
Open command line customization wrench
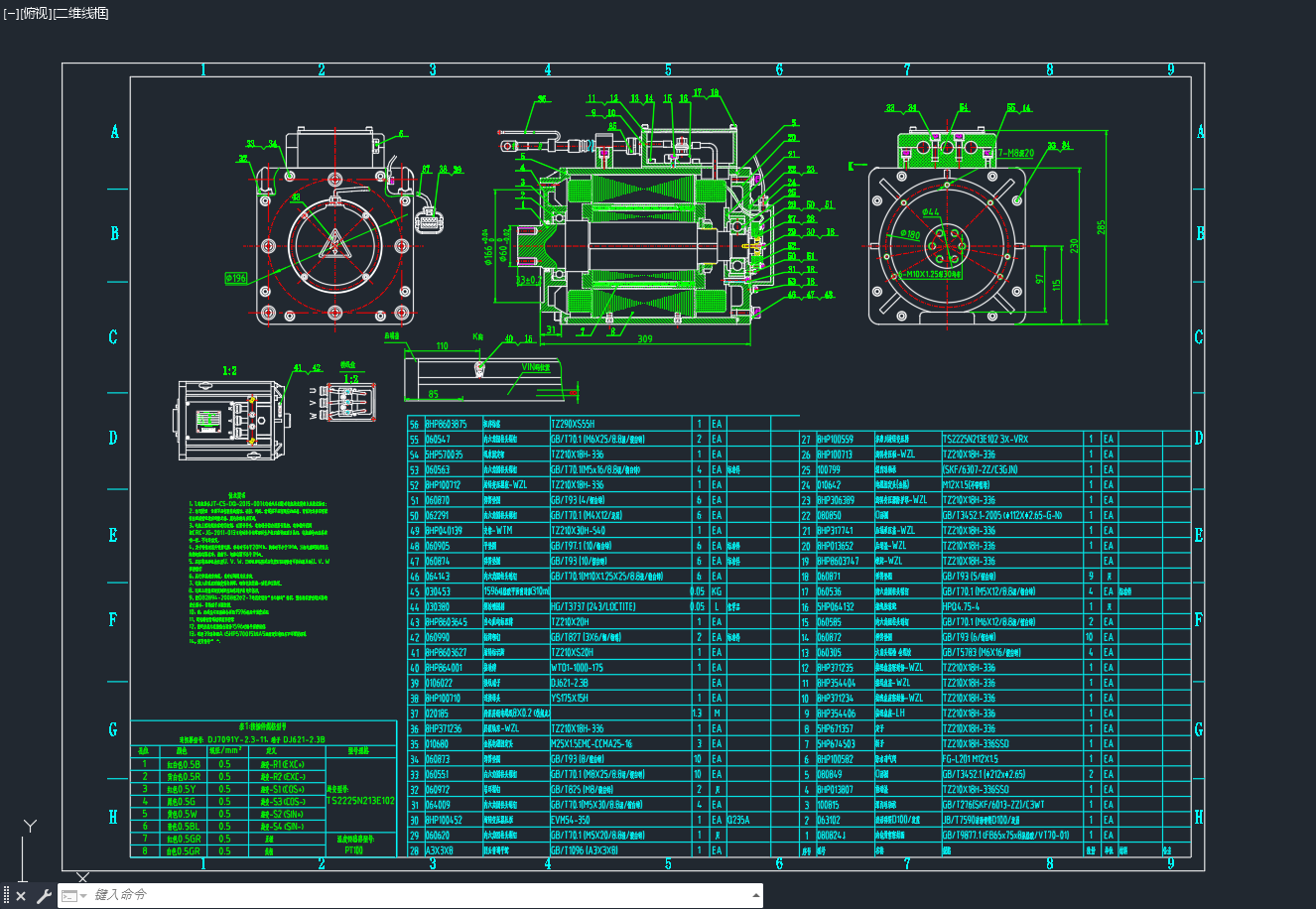(44, 896)
